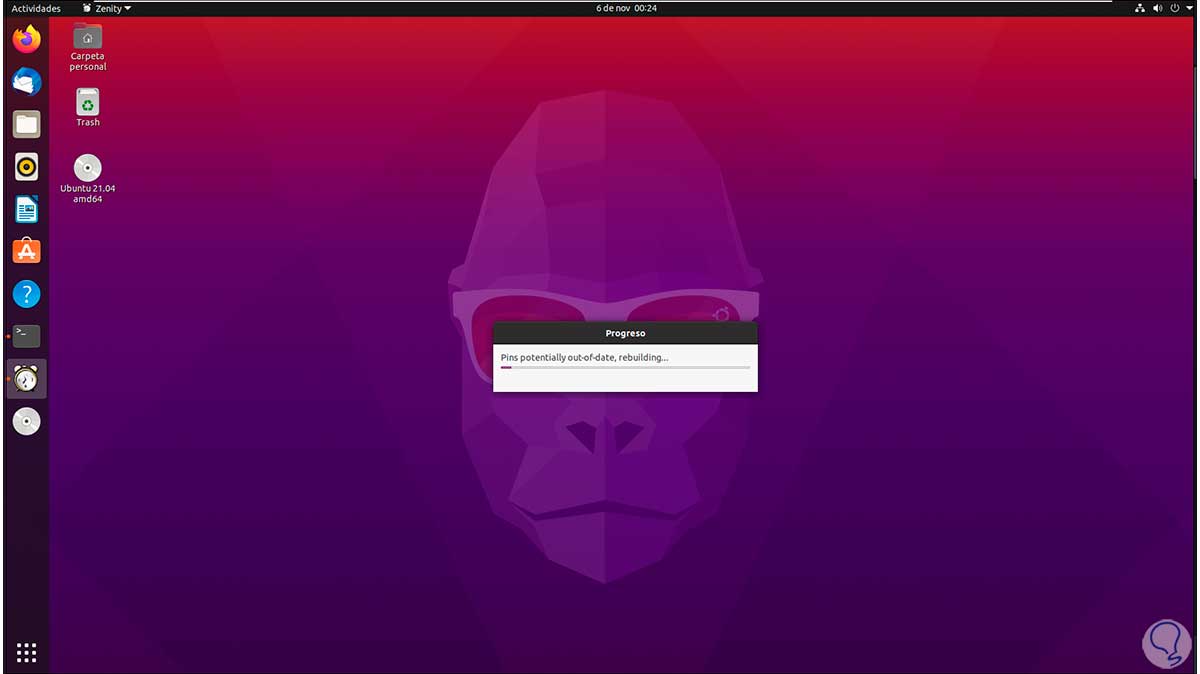Image resolution: width=1200 pixels, height=674 pixels.
Task: Launch Thunderbird mail from the dock
Action: (x=27, y=82)
